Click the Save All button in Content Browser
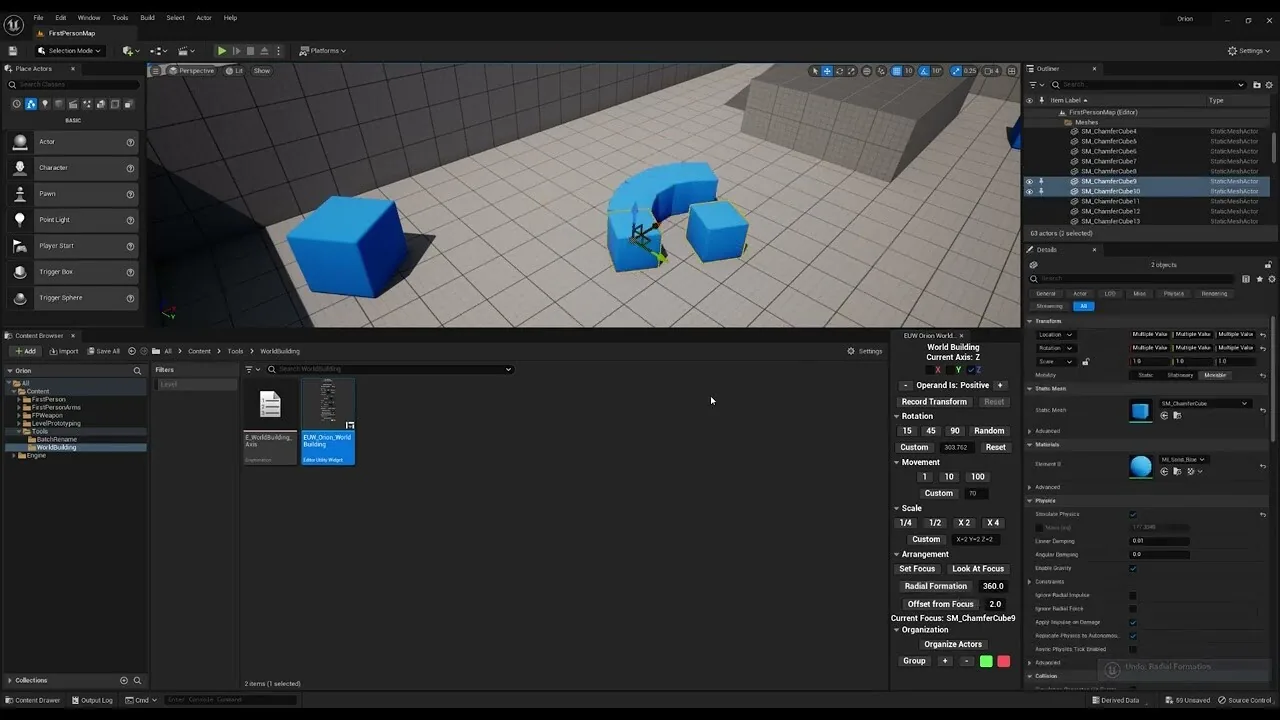 (103, 351)
